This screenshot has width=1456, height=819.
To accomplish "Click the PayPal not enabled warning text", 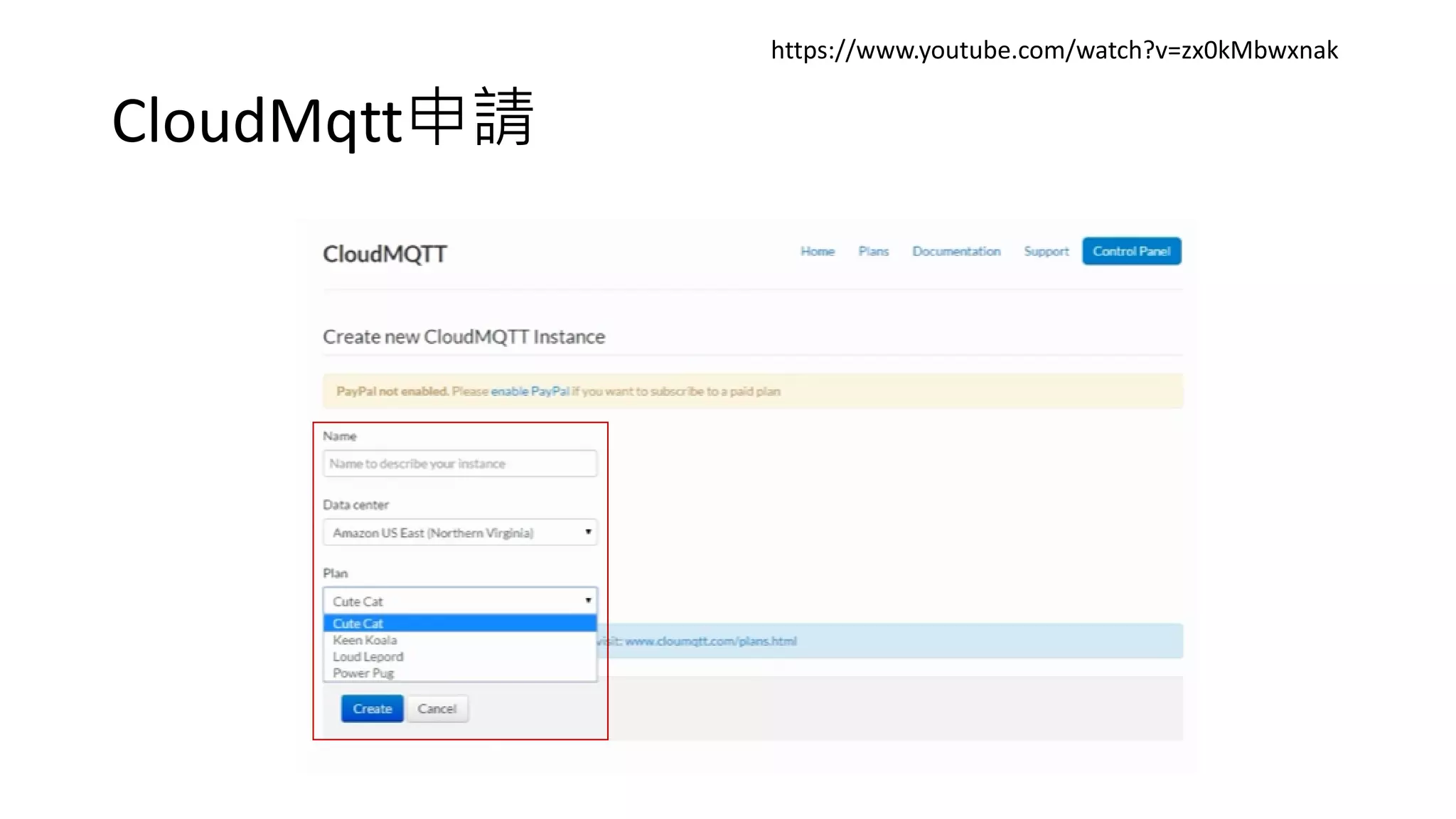I will click(392, 391).
